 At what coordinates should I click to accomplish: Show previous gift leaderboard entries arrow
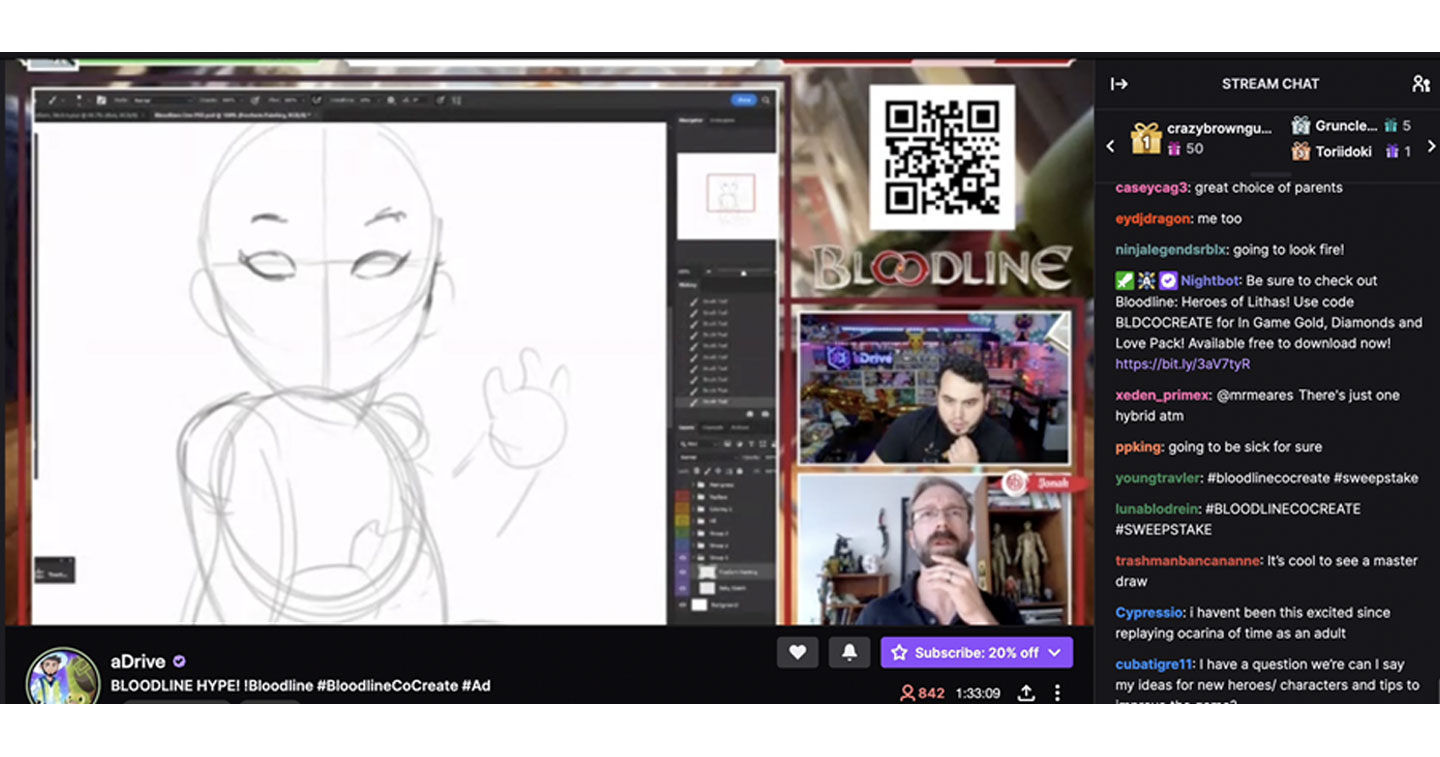pos(1110,146)
